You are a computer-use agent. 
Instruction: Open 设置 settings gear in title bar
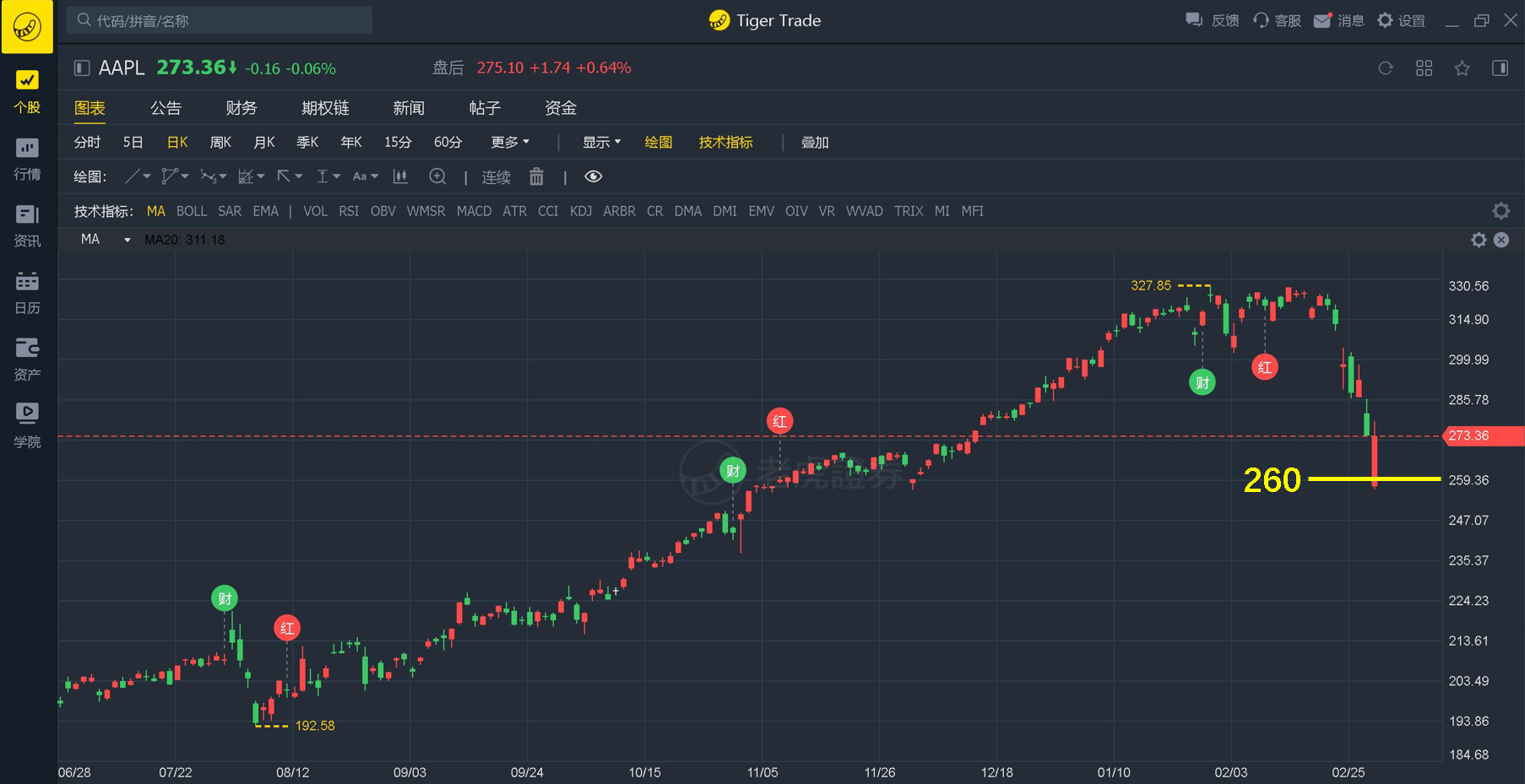click(1385, 20)
